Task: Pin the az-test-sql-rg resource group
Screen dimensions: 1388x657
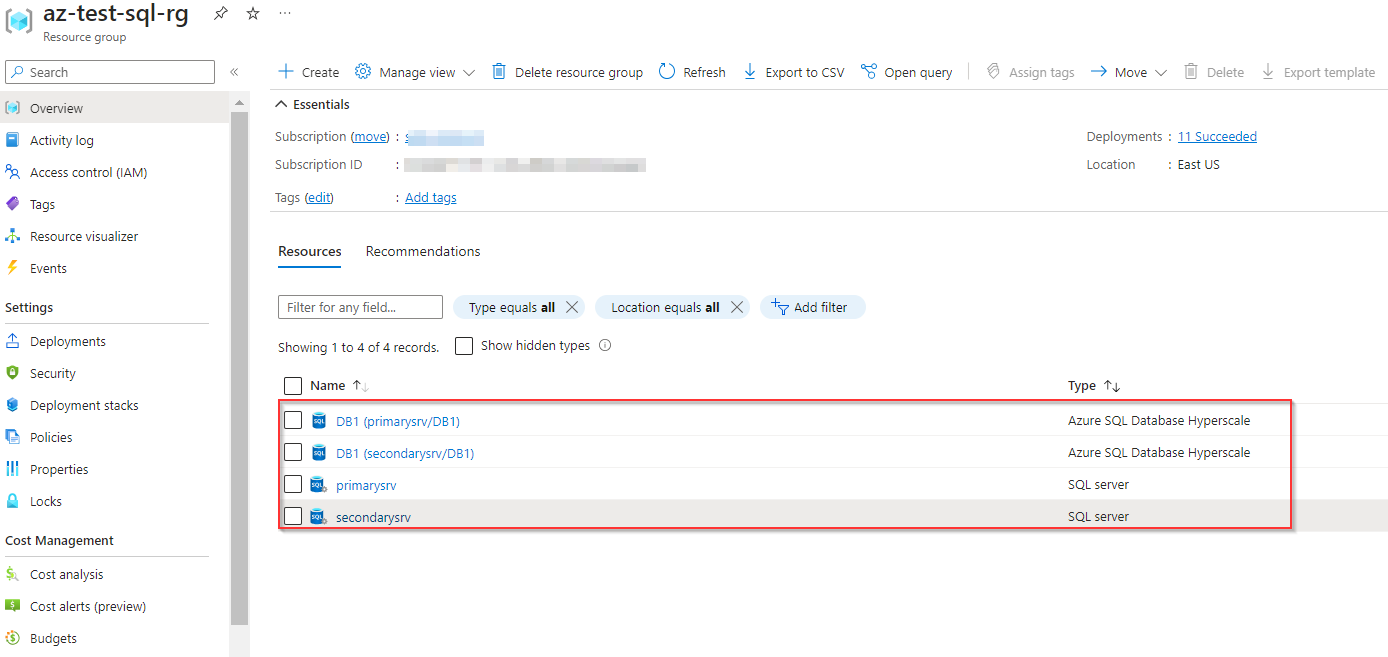Action: point(221,14)
